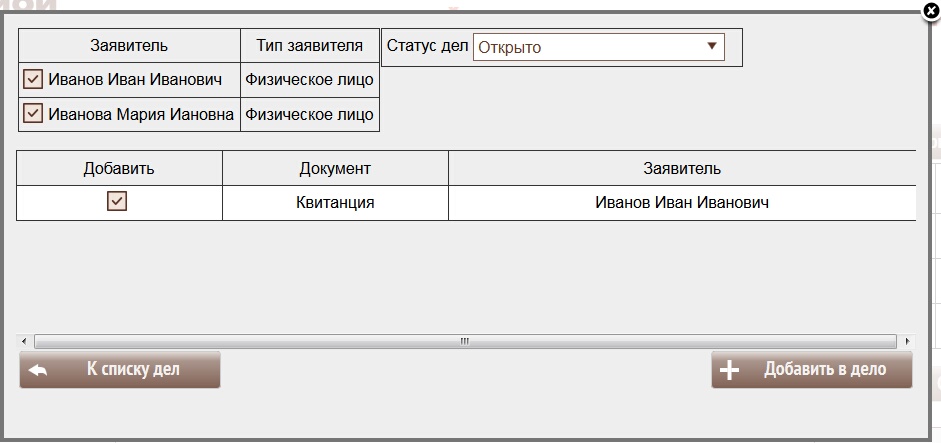
Task: Click Иванов Иван Иванович in the Квитанция row
Action: tap(682, 203)
